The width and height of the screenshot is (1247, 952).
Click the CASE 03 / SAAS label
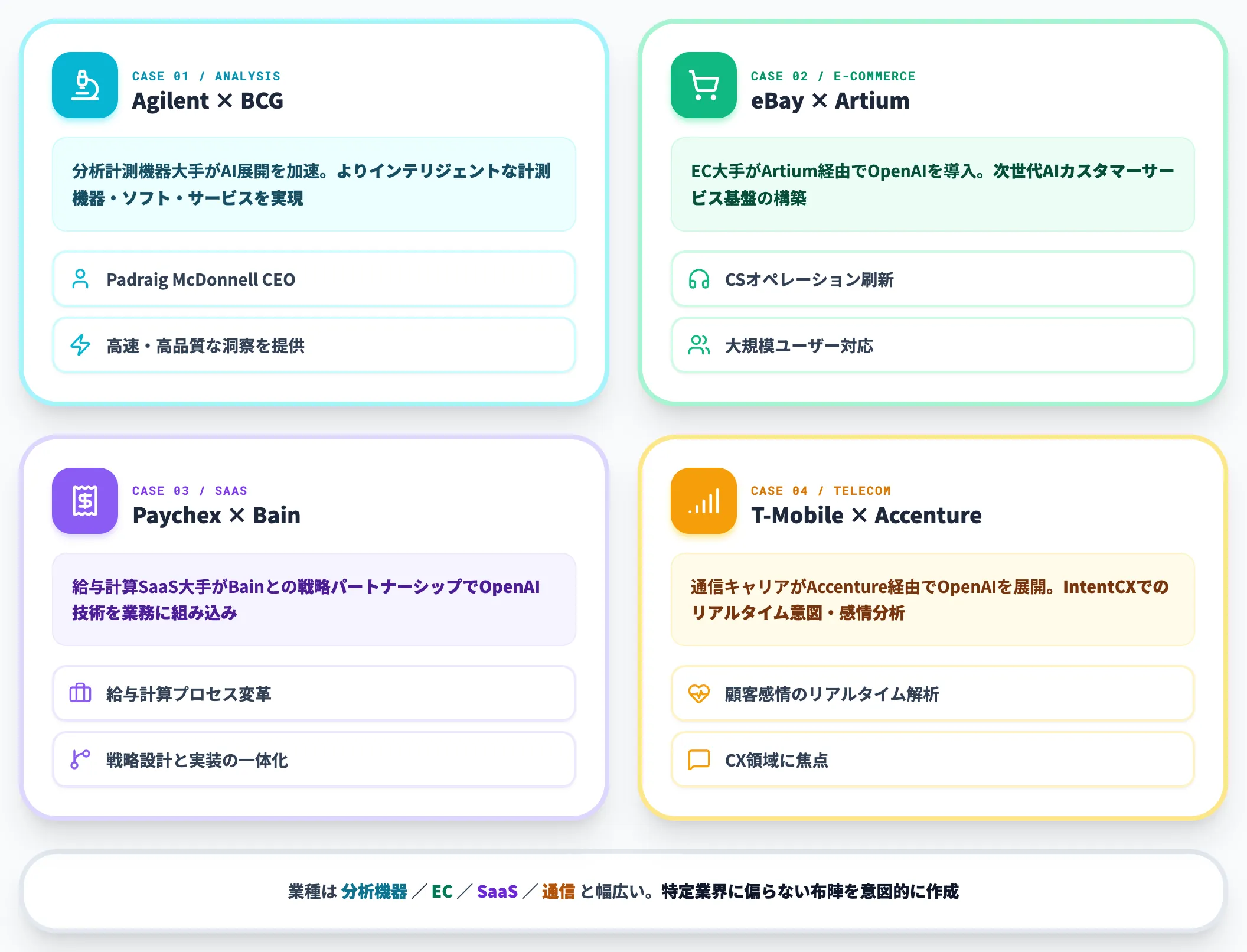pos(190,491)
